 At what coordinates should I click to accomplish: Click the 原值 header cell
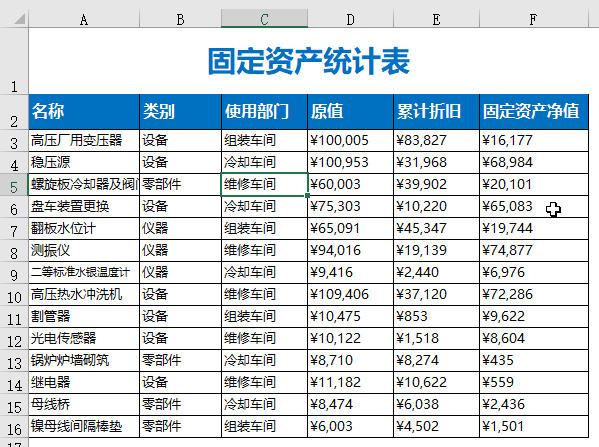click(350, 112)
